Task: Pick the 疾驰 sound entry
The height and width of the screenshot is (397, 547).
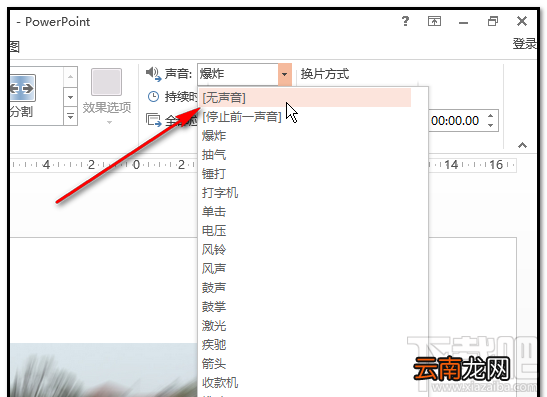Action: coord(306,345)
